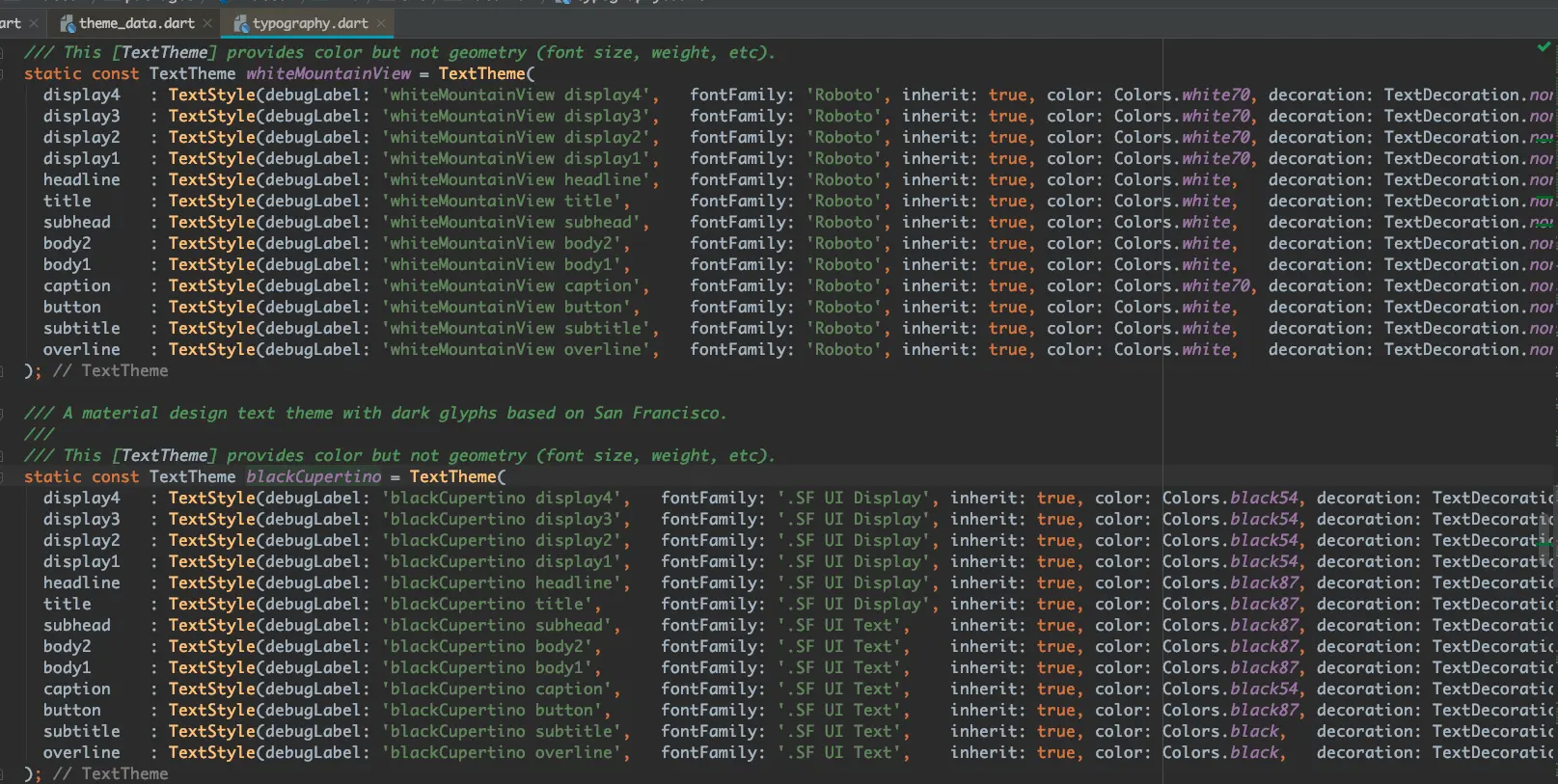Click the string 'blackCupertino body1'

pos(487,668)
